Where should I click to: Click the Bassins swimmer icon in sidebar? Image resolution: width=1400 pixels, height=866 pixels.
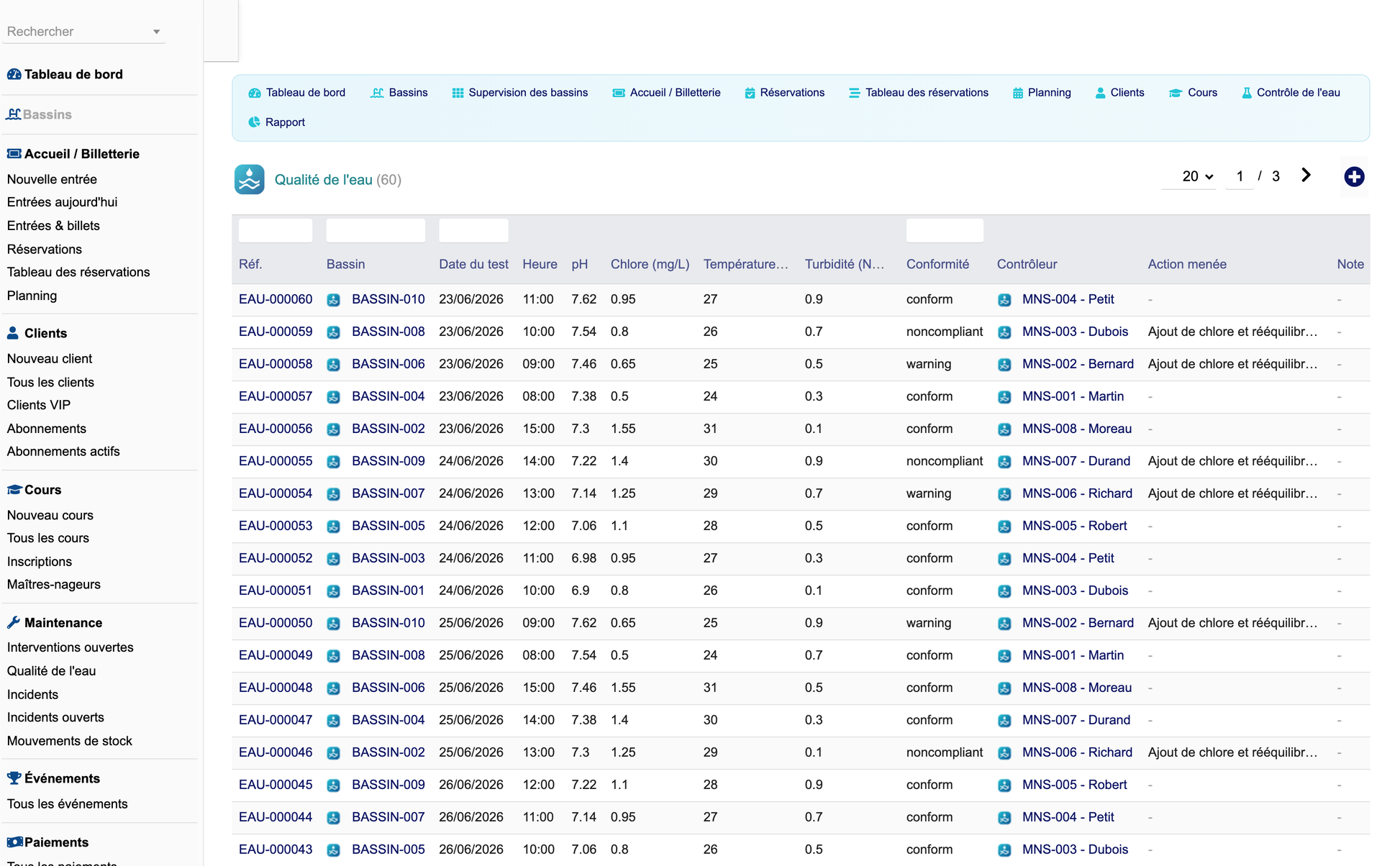pos(14,114)
